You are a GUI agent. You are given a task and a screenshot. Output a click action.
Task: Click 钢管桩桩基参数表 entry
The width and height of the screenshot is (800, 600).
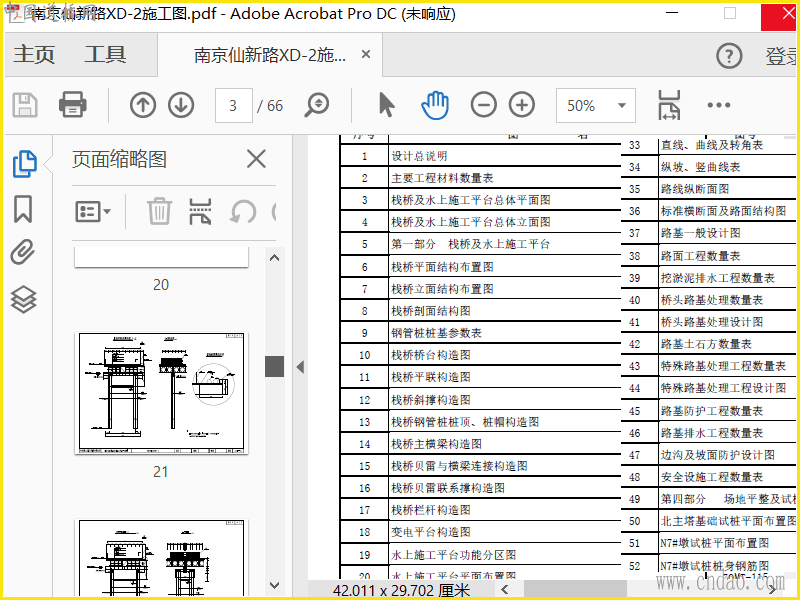(436, 333)
